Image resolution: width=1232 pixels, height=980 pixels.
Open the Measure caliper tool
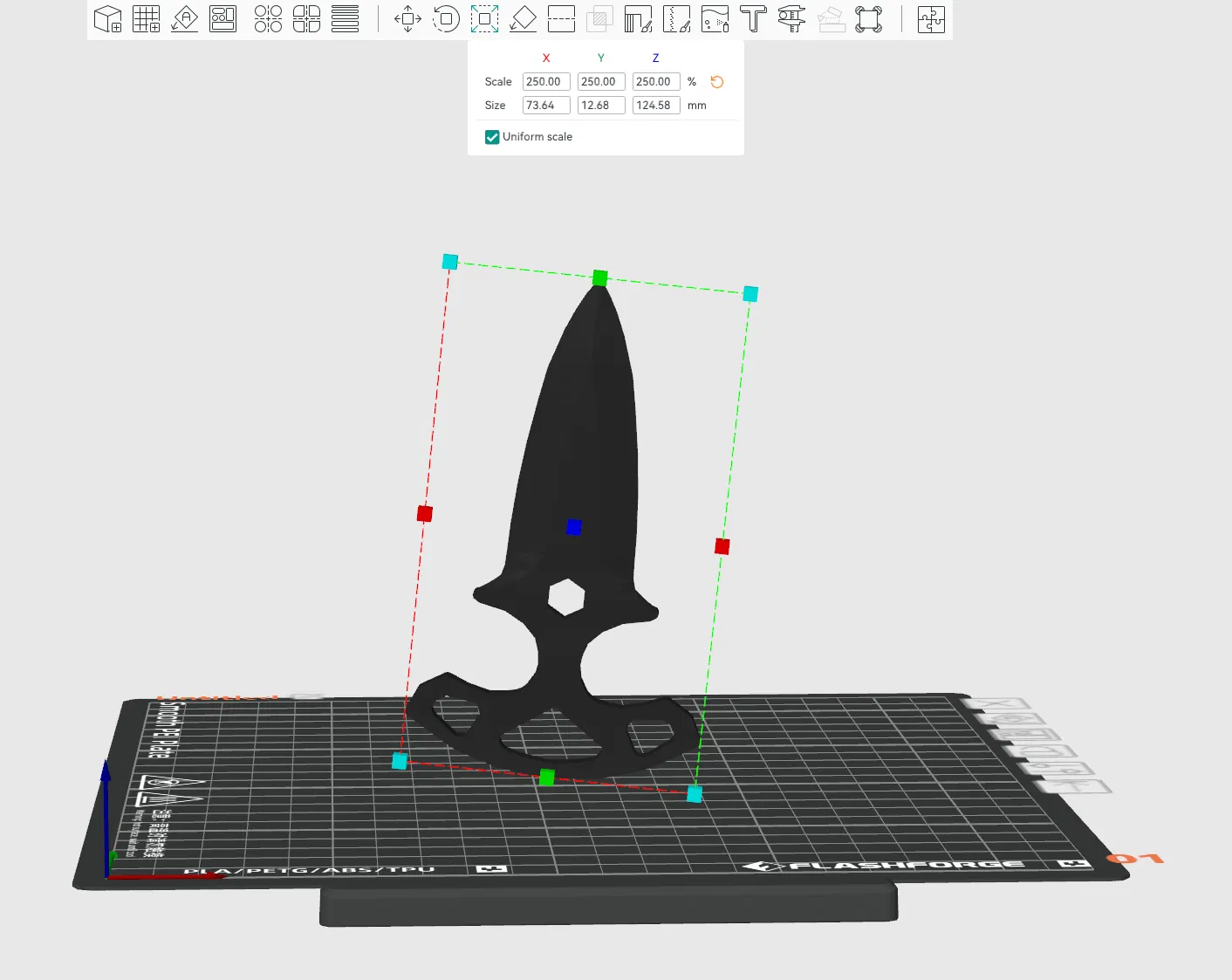[791, 18]
